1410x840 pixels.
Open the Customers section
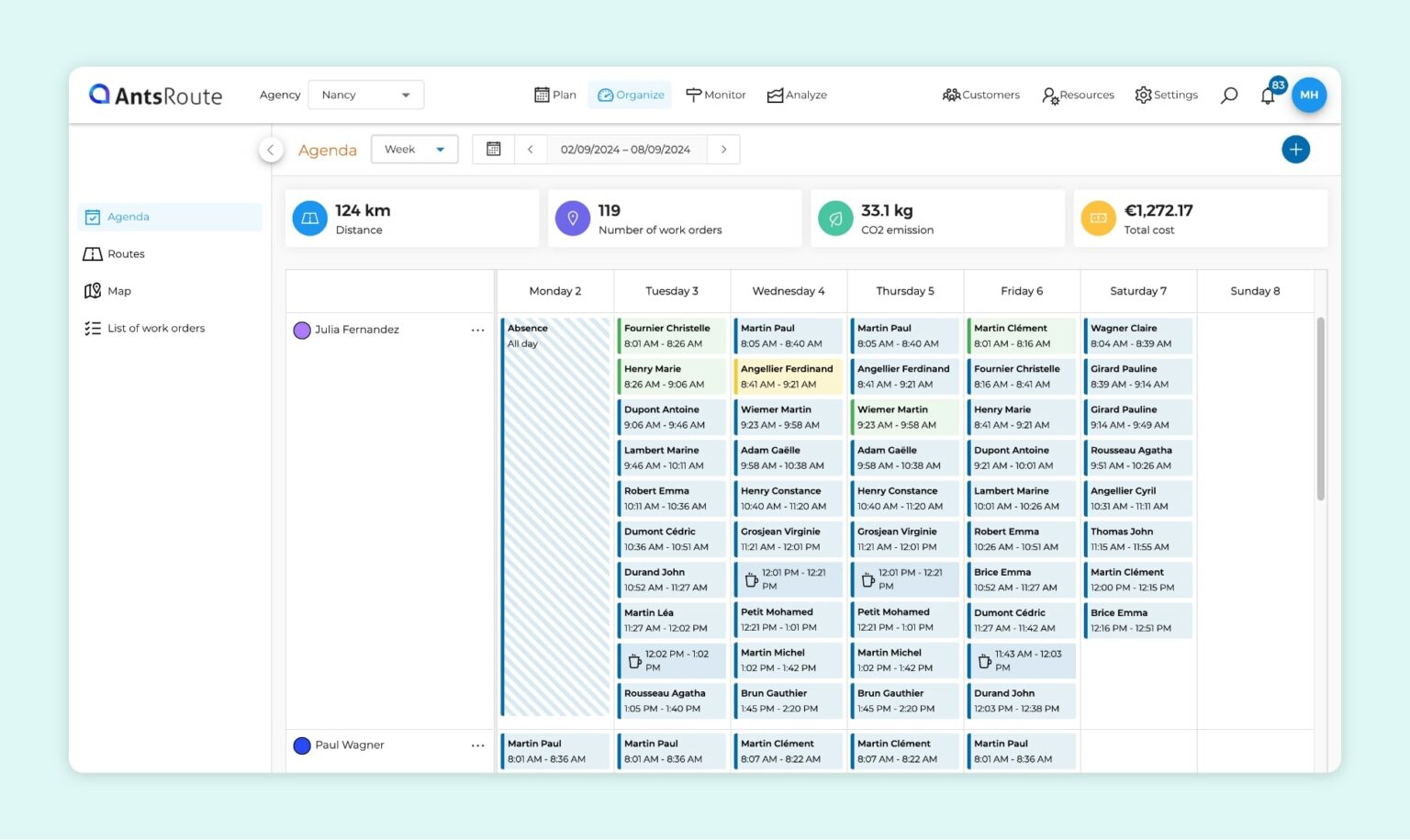tap(981, 95)
